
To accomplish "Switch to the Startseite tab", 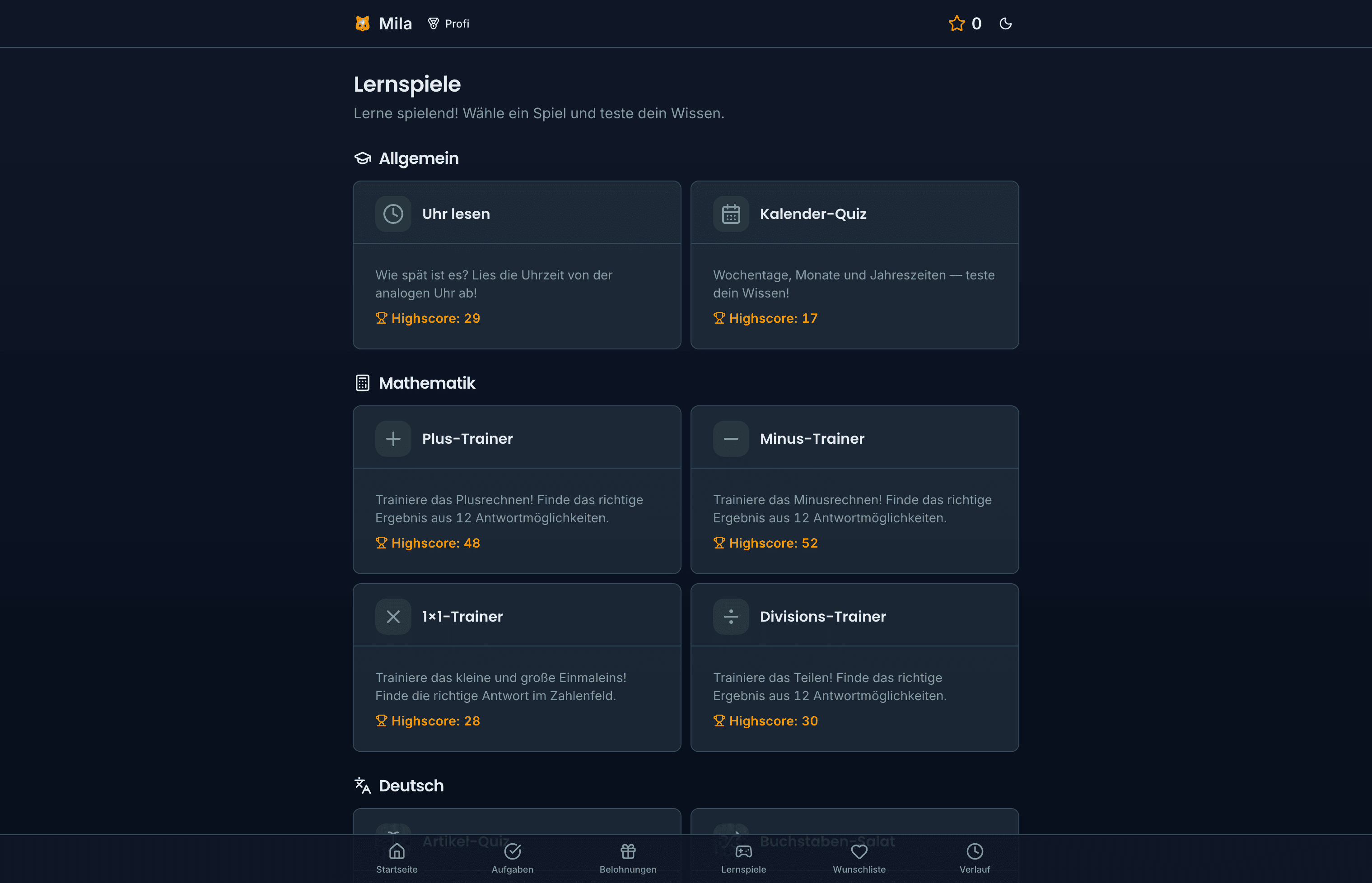I will point(397,857).
